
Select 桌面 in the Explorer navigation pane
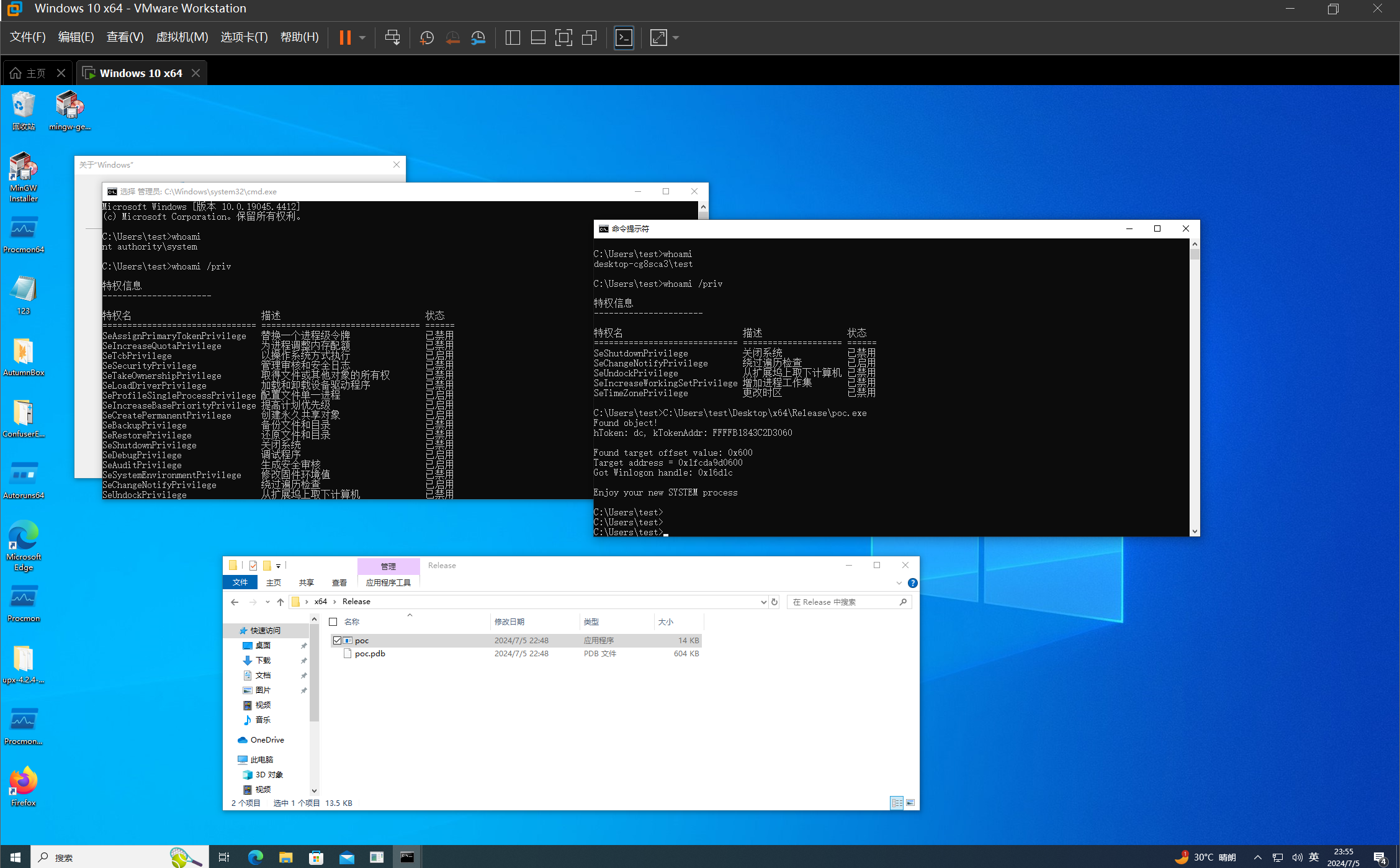(x=262, y=646)
